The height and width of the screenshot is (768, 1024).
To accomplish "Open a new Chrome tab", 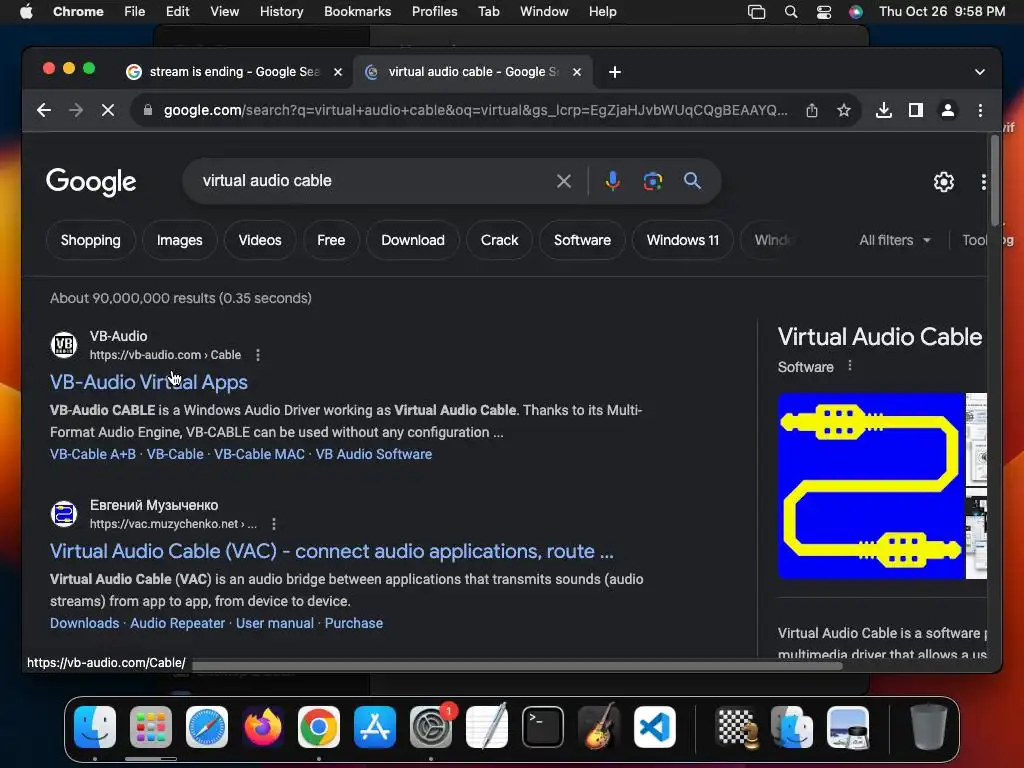I will (x=615, y=72).
